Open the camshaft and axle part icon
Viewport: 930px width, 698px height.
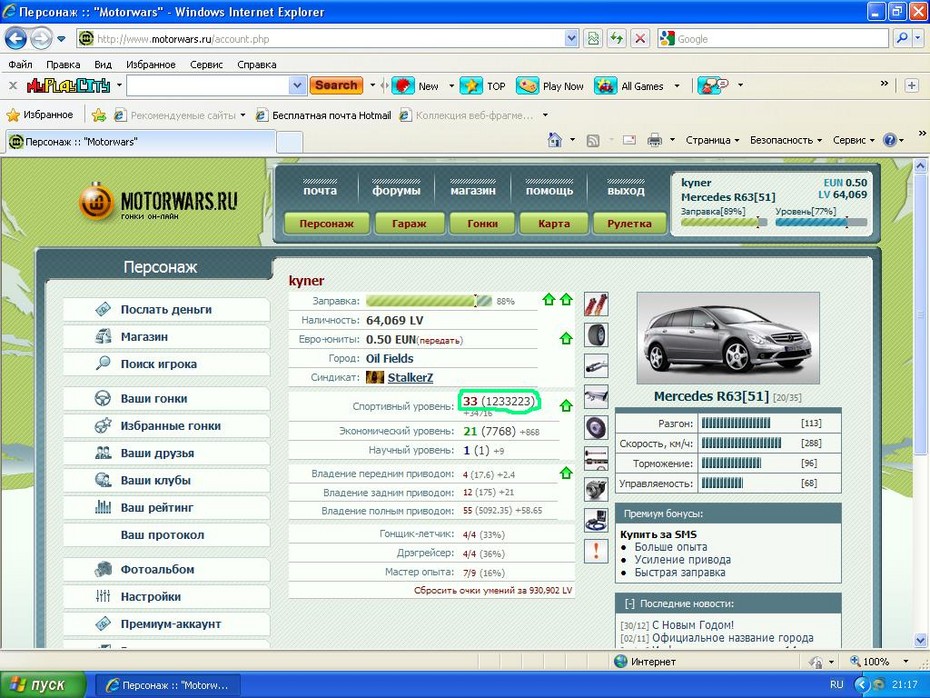pos(596,458)
